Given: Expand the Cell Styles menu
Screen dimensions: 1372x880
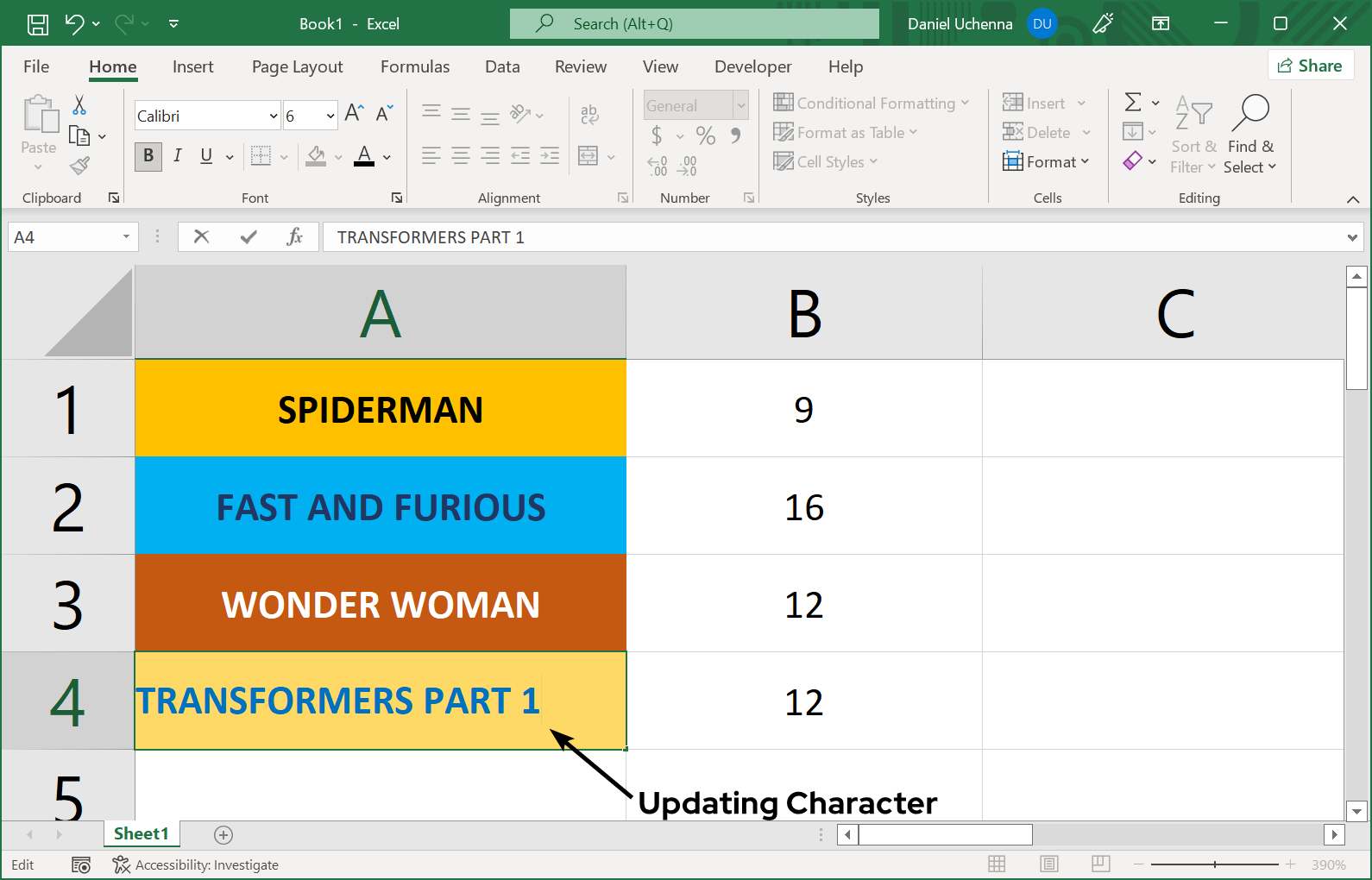Looking at the screenshot, I should [826, 161].
